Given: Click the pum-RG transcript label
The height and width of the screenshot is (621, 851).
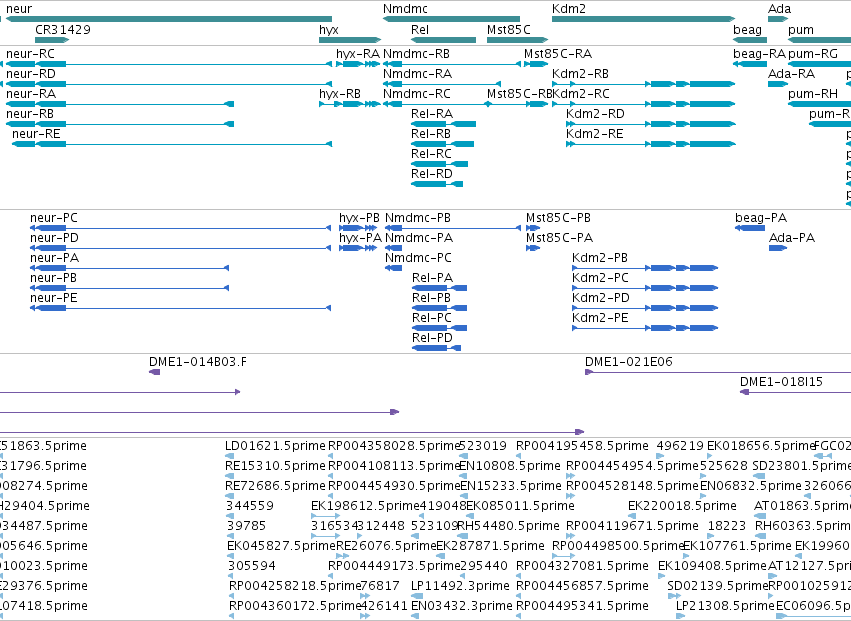Looking at the screenshot, I should pos(812,54).
